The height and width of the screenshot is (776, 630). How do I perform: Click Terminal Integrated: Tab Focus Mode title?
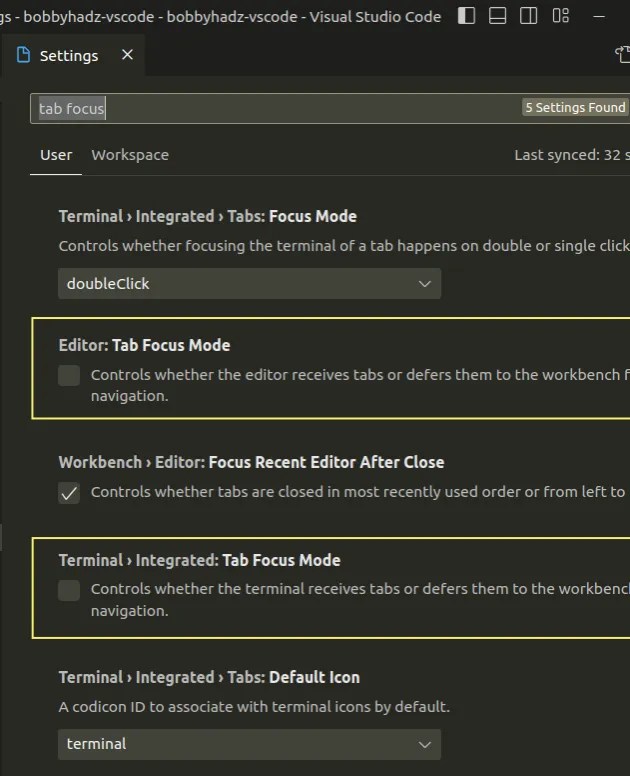[x=199, y=560]
